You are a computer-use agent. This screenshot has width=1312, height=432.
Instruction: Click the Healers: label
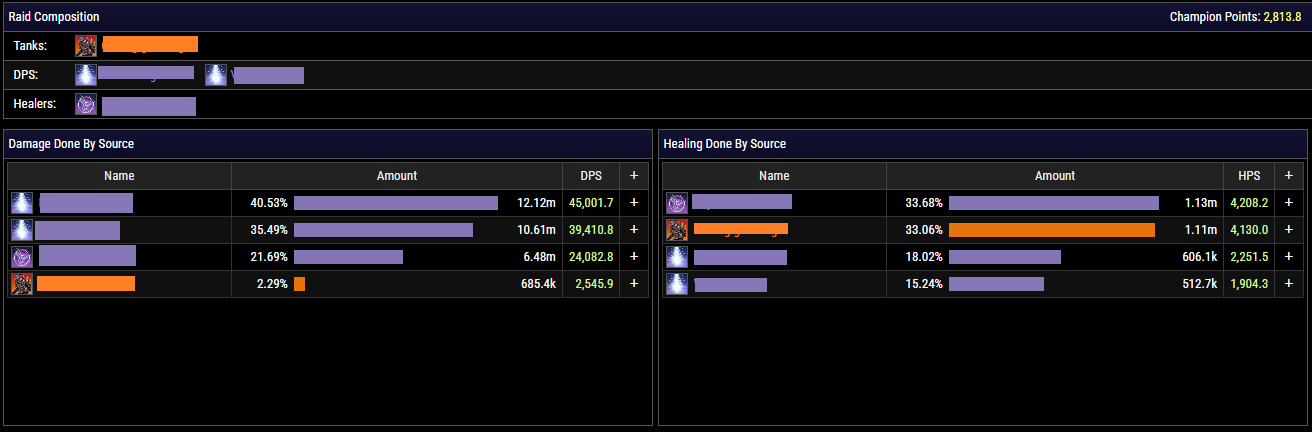35,104
